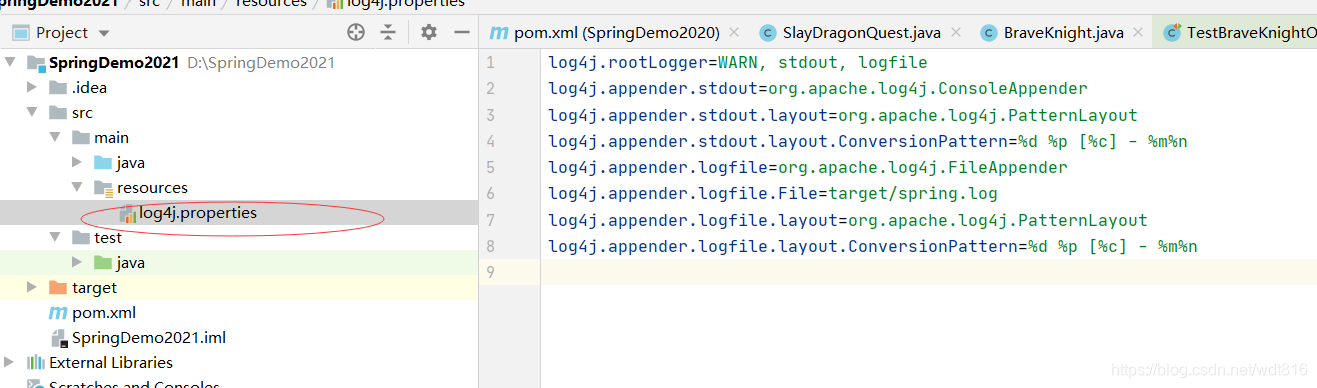Click the blue main java folder icon

pos(103,163)
